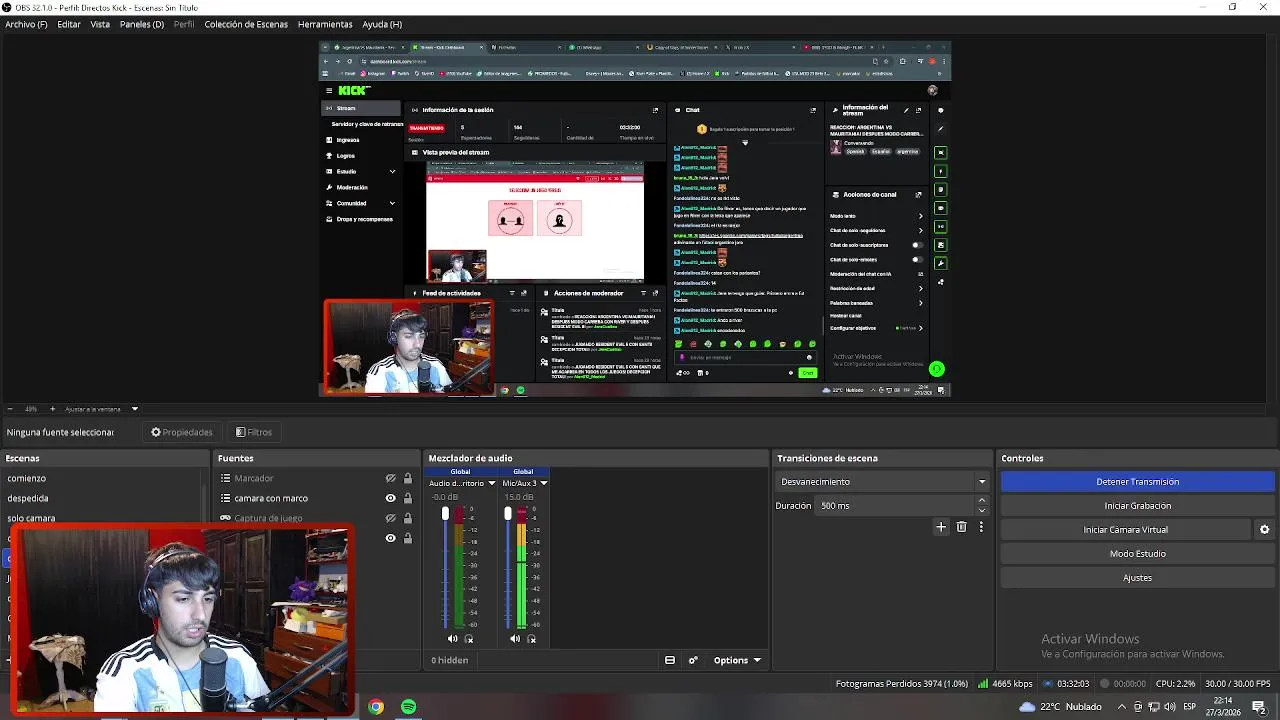Adjust the desktop audio volume fader
The height and width of the screenshot is (720, 1280).
point(445,514)
